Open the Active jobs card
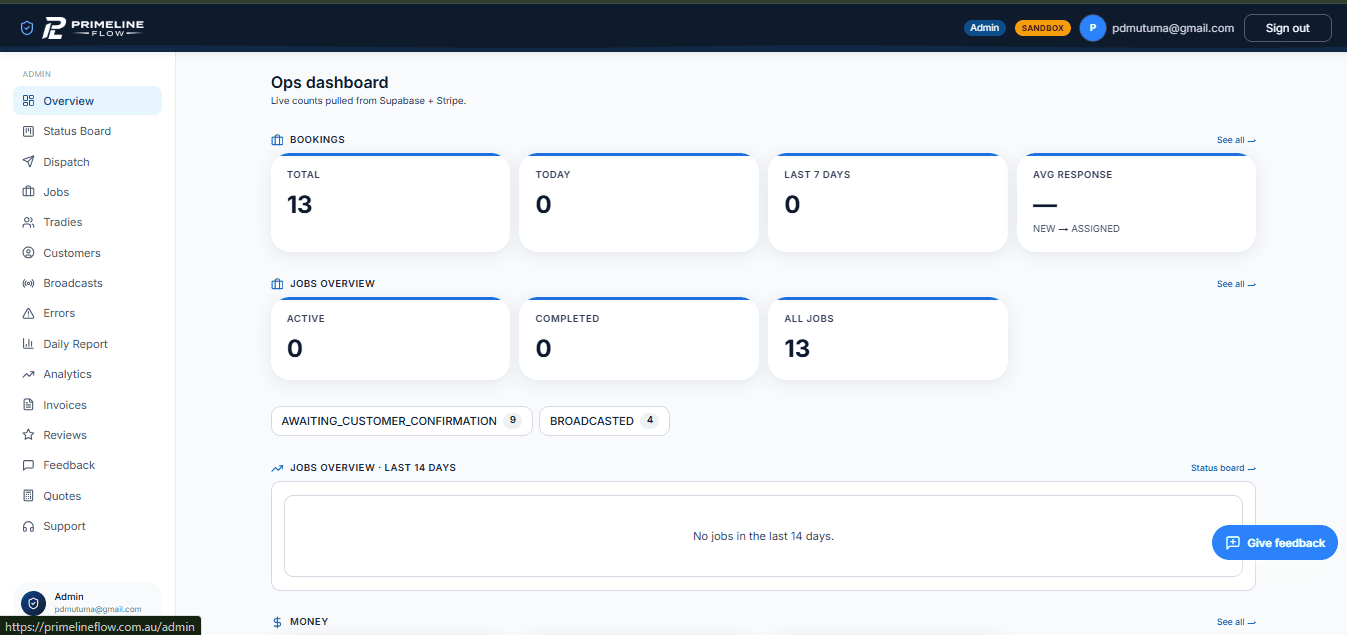The width and height of the screenshot is (1347, 635). (390, 339)
